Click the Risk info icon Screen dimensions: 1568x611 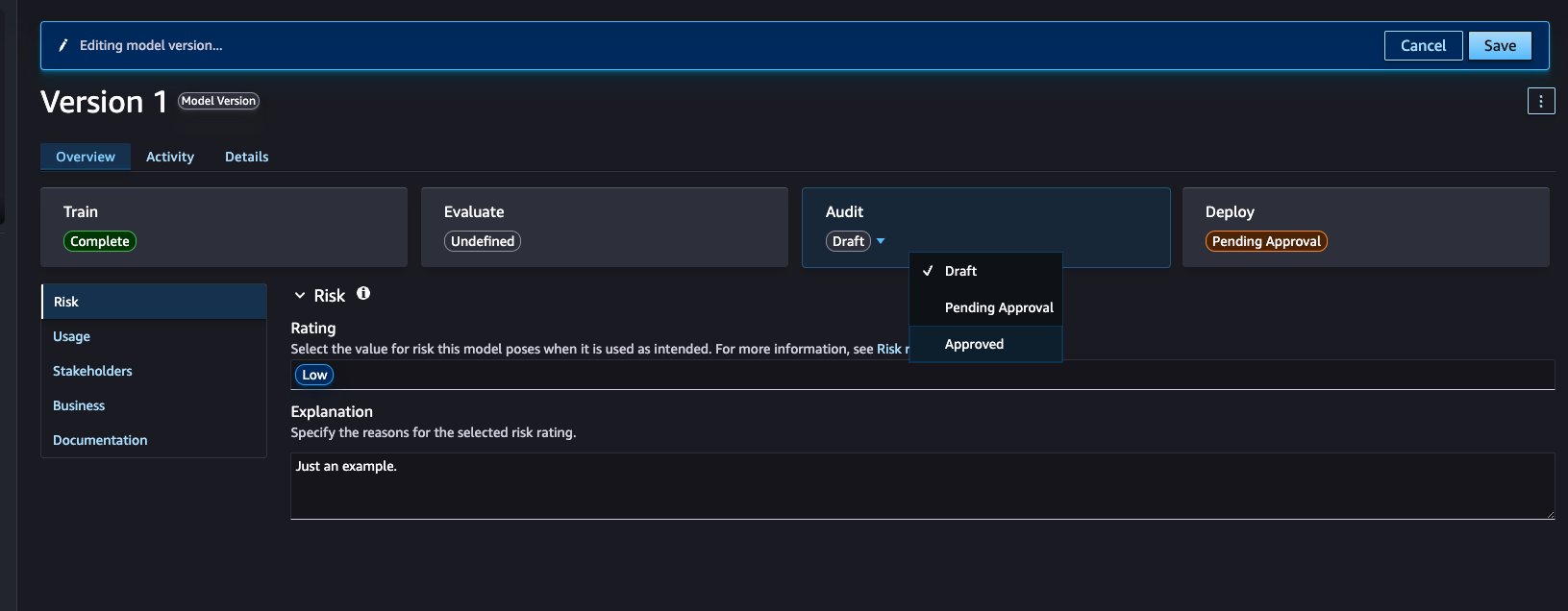[x=363, y=294]
